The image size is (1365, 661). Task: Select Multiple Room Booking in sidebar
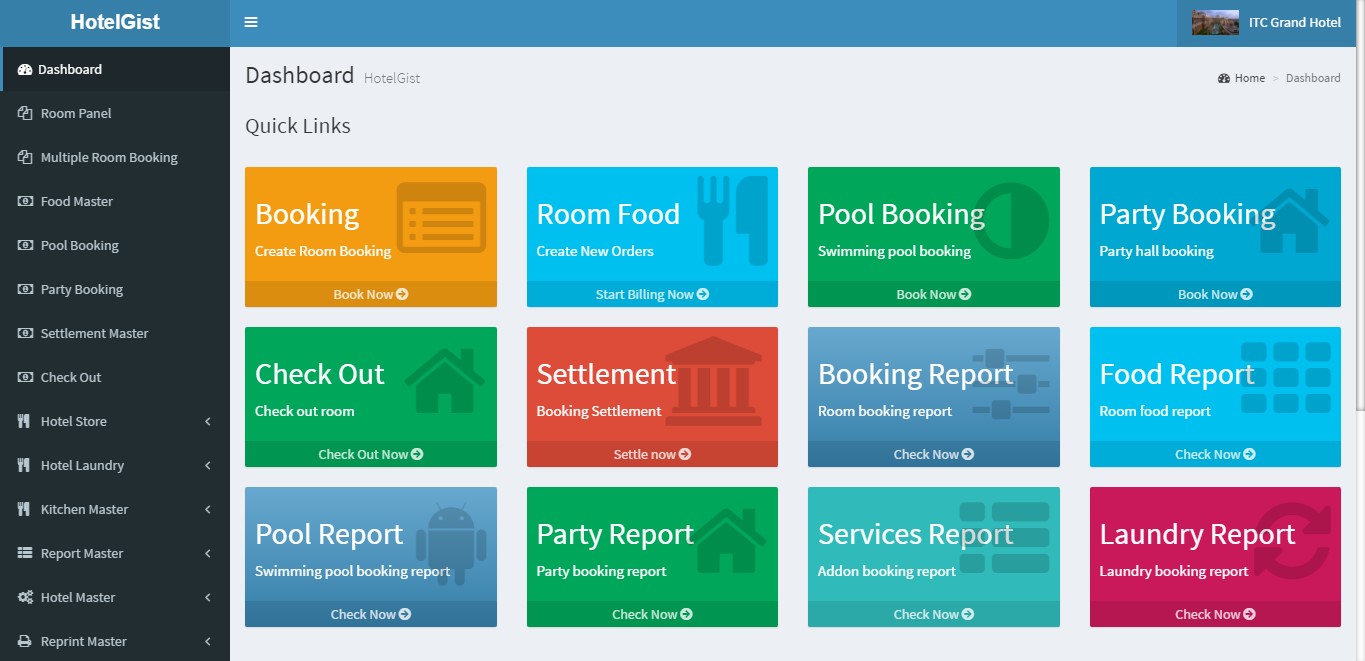109,158
